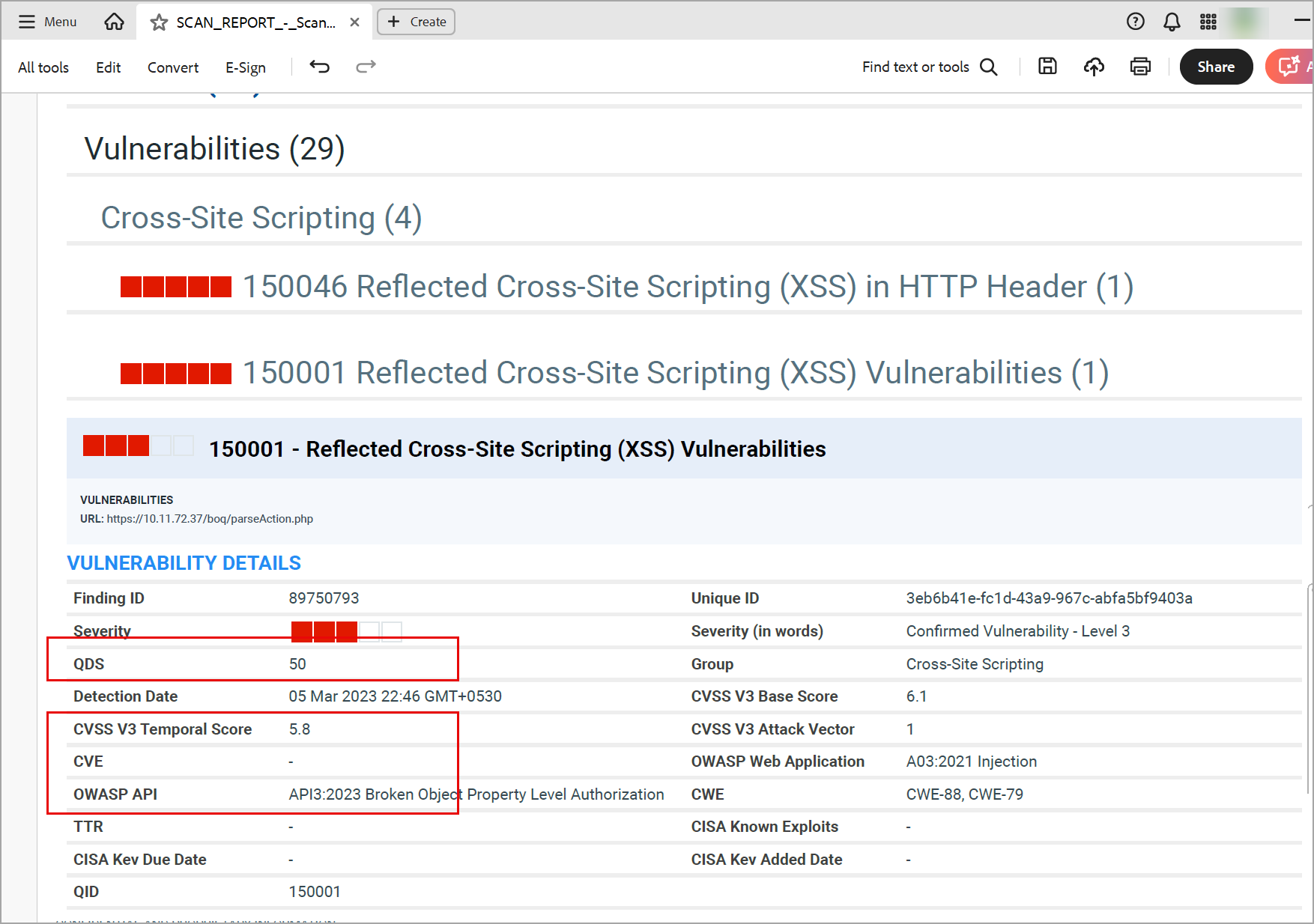Open the parseAction.php URL link
The image size is (1314, 924).
(x=210, y=518)
